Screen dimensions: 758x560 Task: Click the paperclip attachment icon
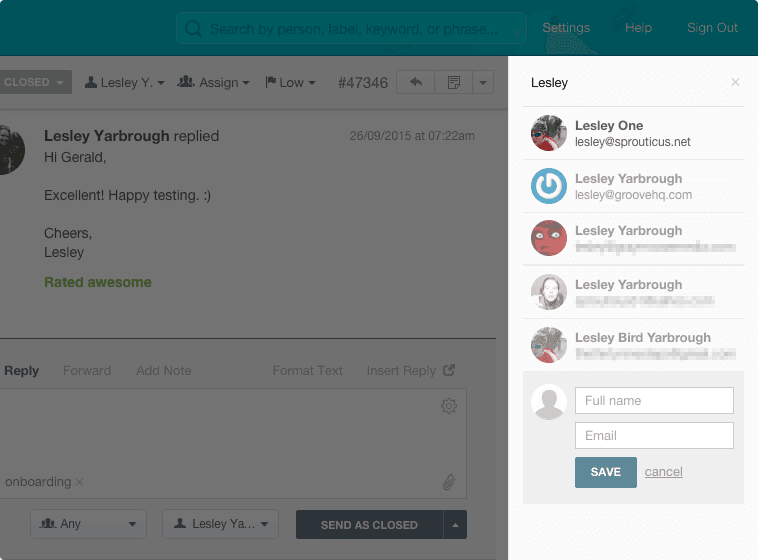coord(449,482)
